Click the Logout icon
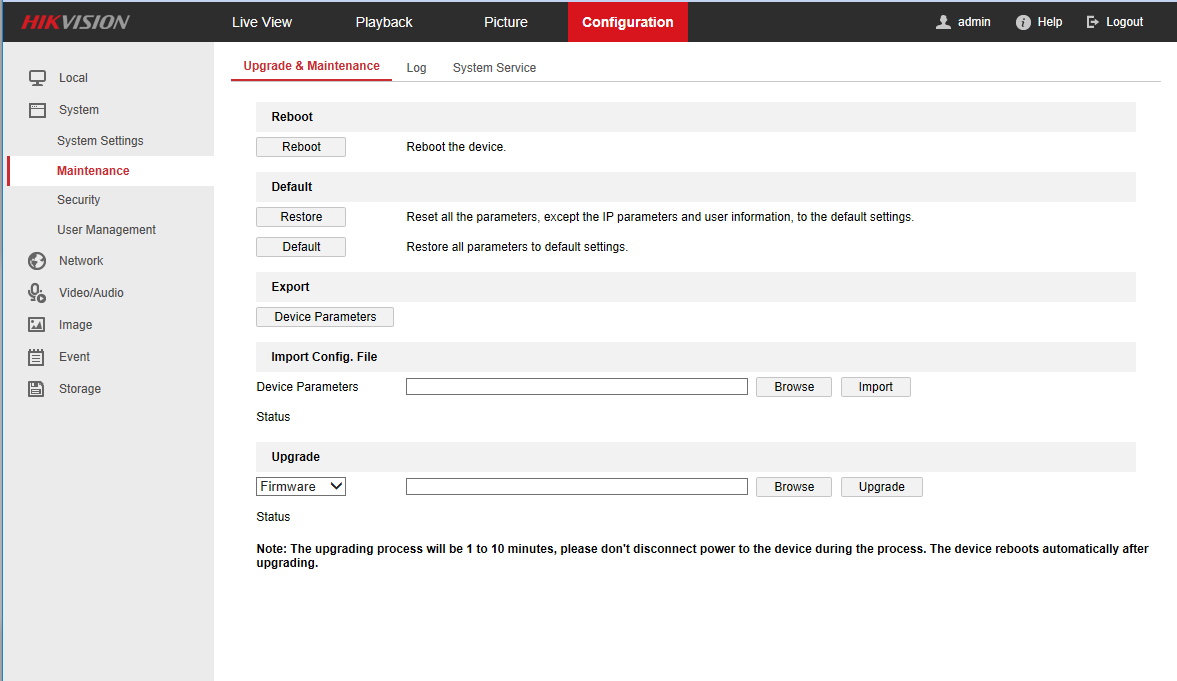 1091,21
